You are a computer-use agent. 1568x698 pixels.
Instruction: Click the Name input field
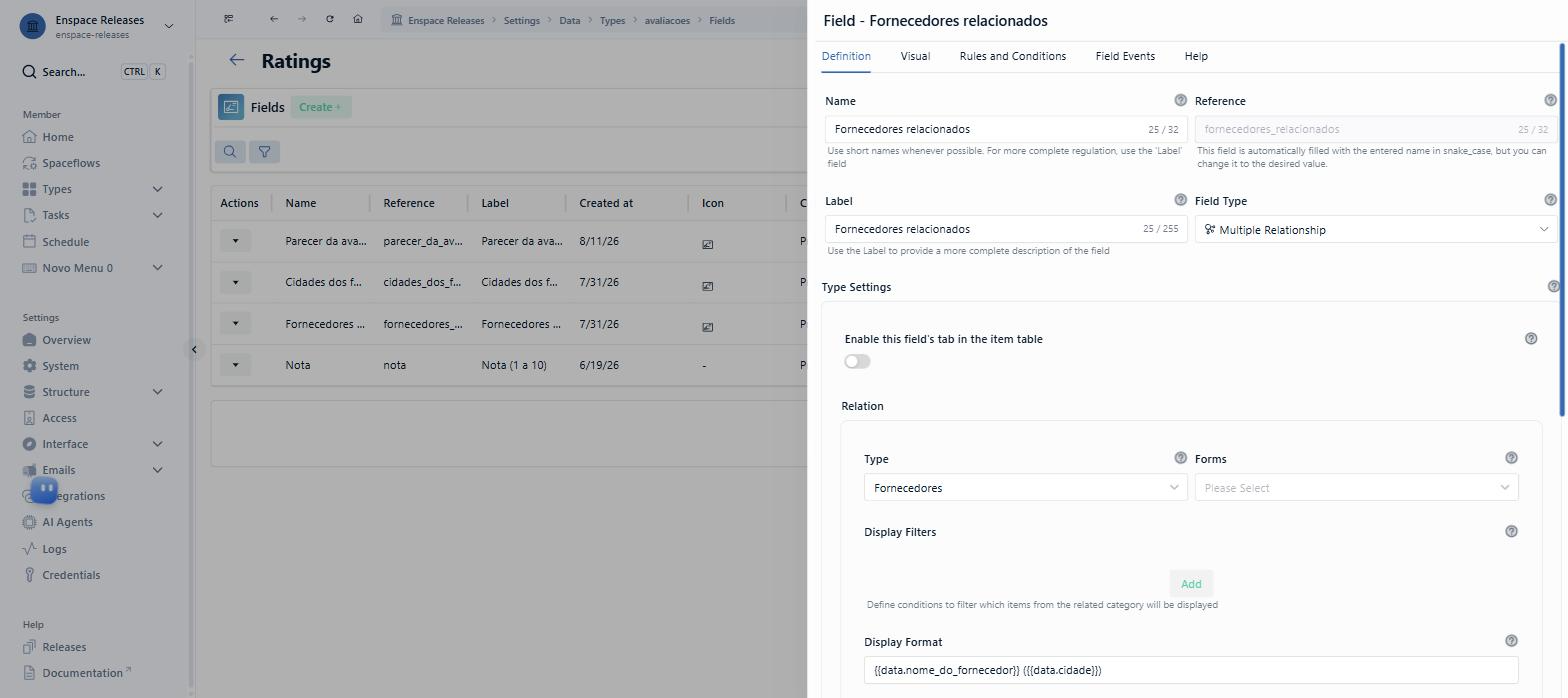1006,129
